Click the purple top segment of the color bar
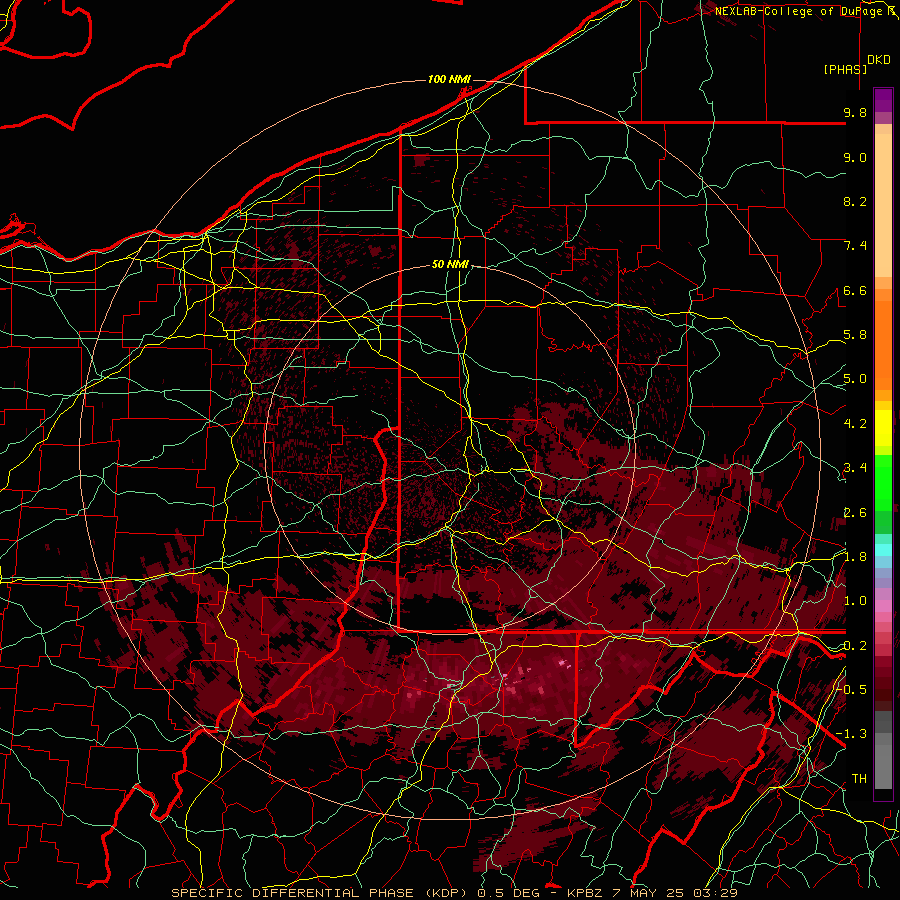 coord(883,100)
